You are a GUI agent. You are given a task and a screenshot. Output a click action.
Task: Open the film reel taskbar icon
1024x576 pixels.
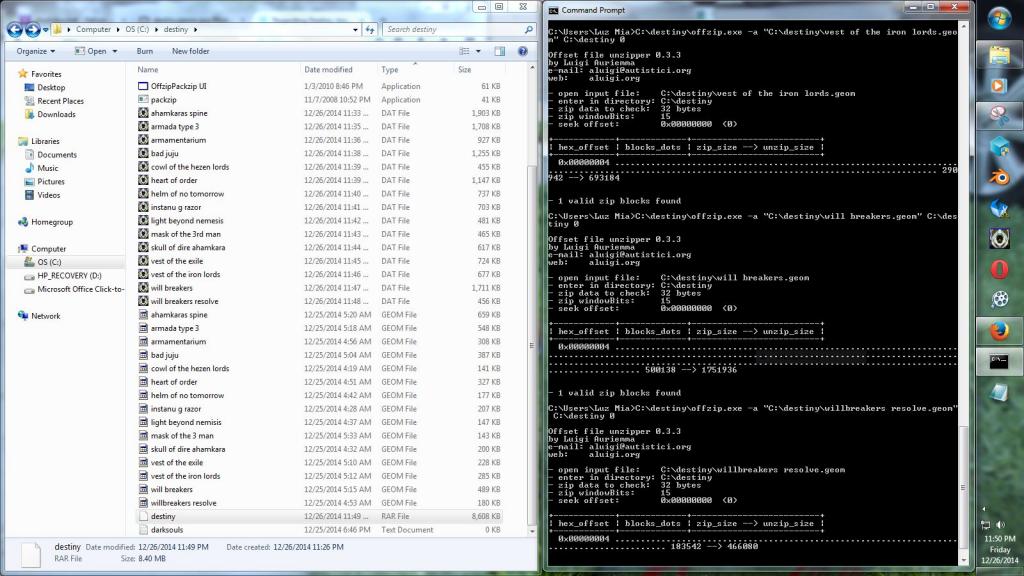tap(999, 300)
